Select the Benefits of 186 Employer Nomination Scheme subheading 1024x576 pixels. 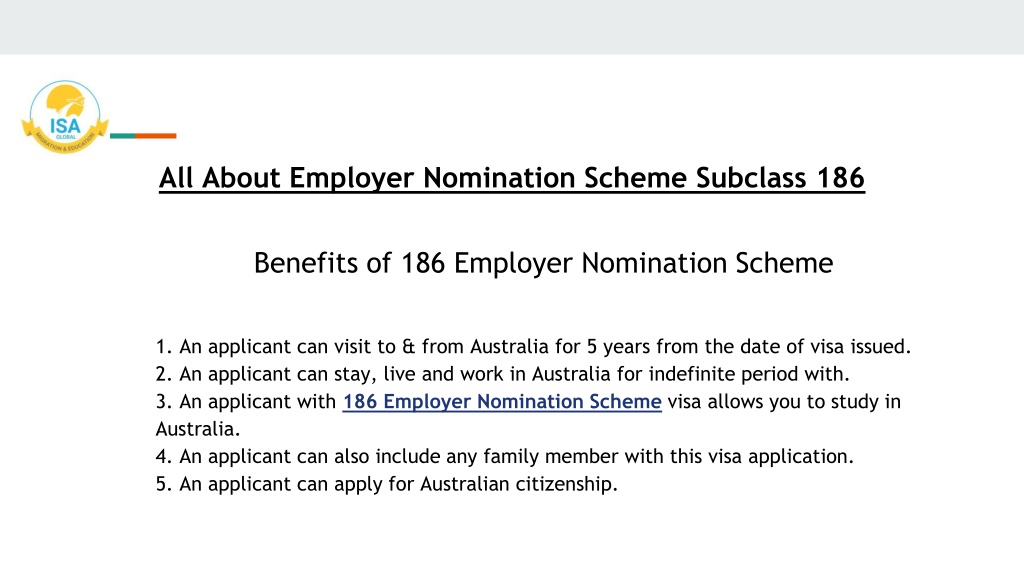543,263
